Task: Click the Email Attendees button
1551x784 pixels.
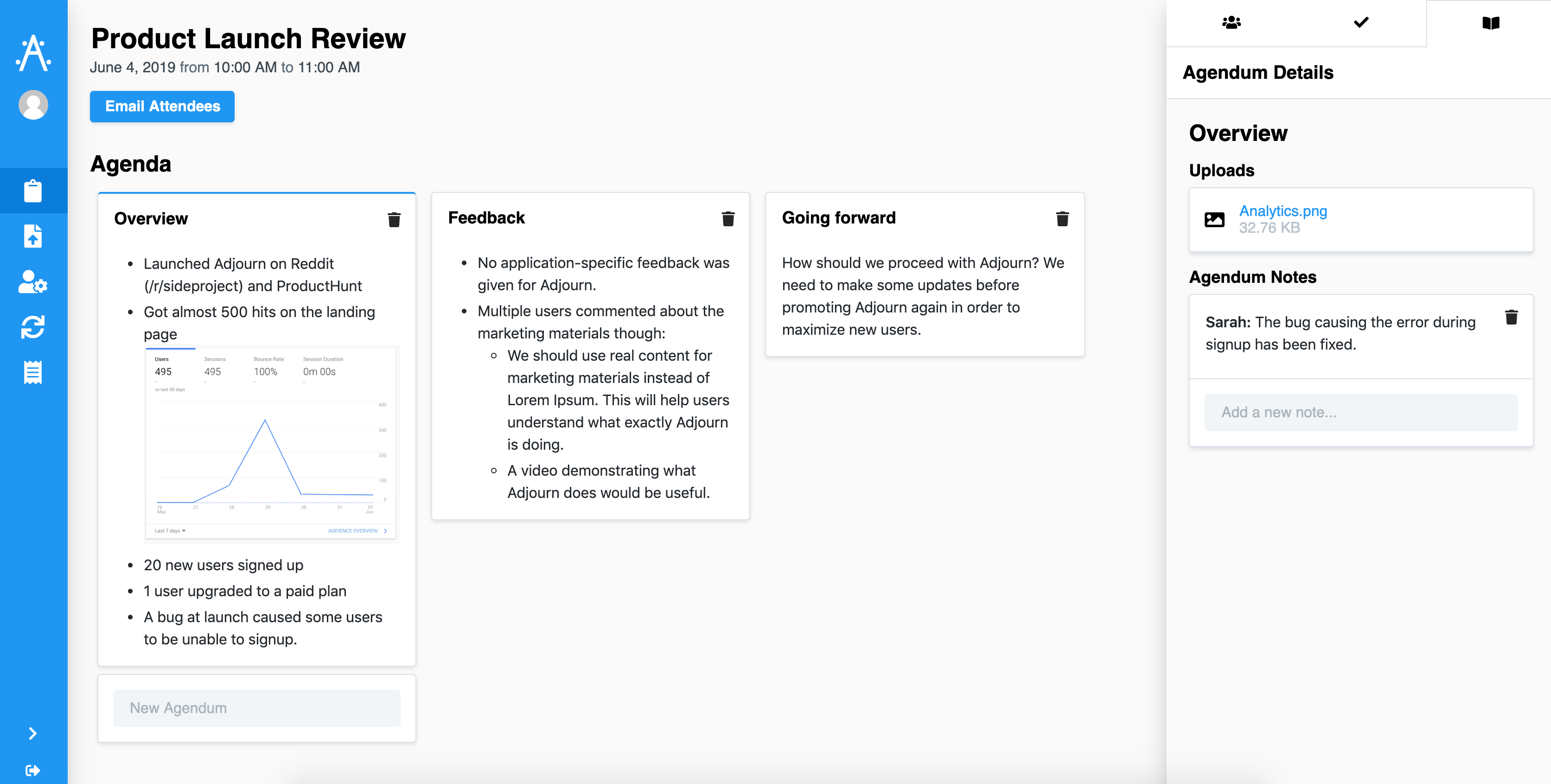Action: (162, 107)
